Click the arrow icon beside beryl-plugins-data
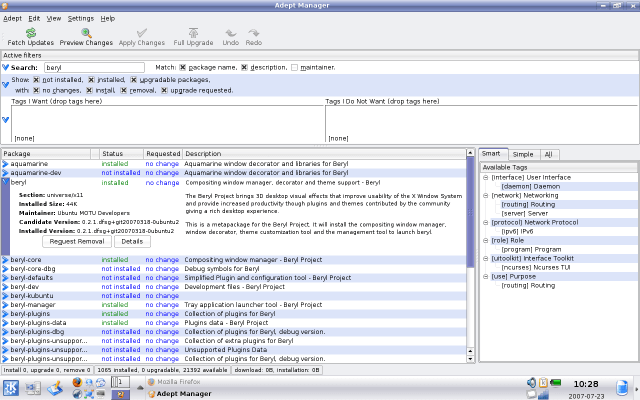This screenshot has height=400, width=640. (x=5, y=323)
